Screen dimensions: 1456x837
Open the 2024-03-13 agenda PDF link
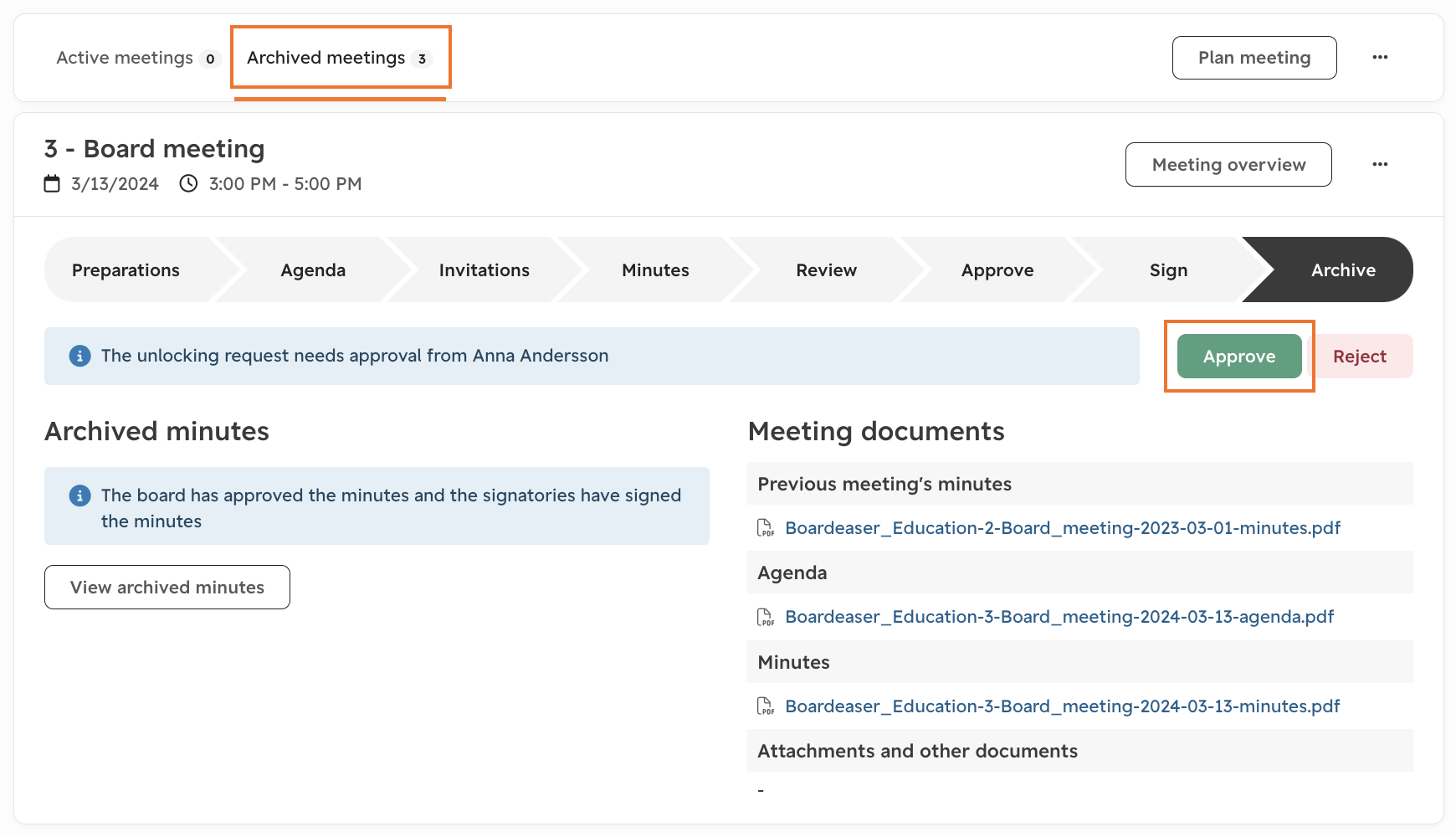[x=1059, y=617]
